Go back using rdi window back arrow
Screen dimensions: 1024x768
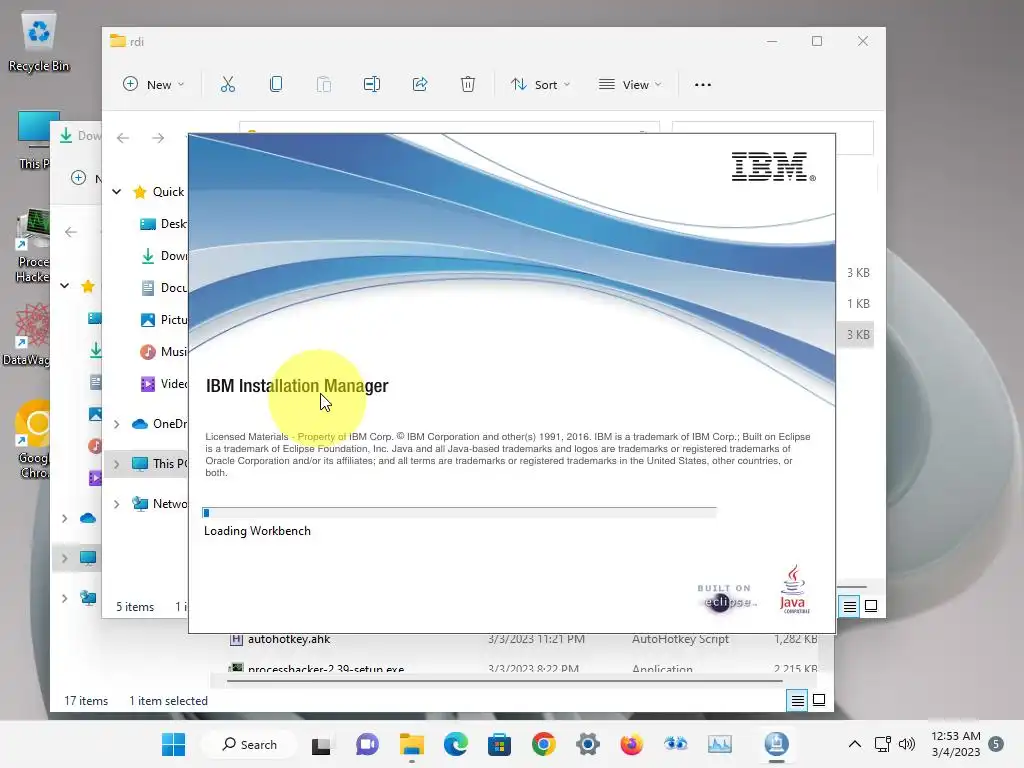click(123, 138)
